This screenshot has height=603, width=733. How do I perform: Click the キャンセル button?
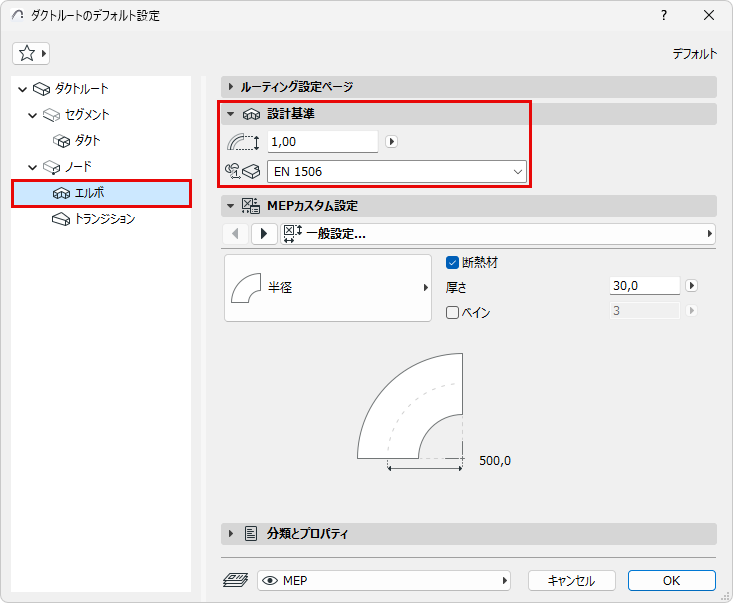571,581
